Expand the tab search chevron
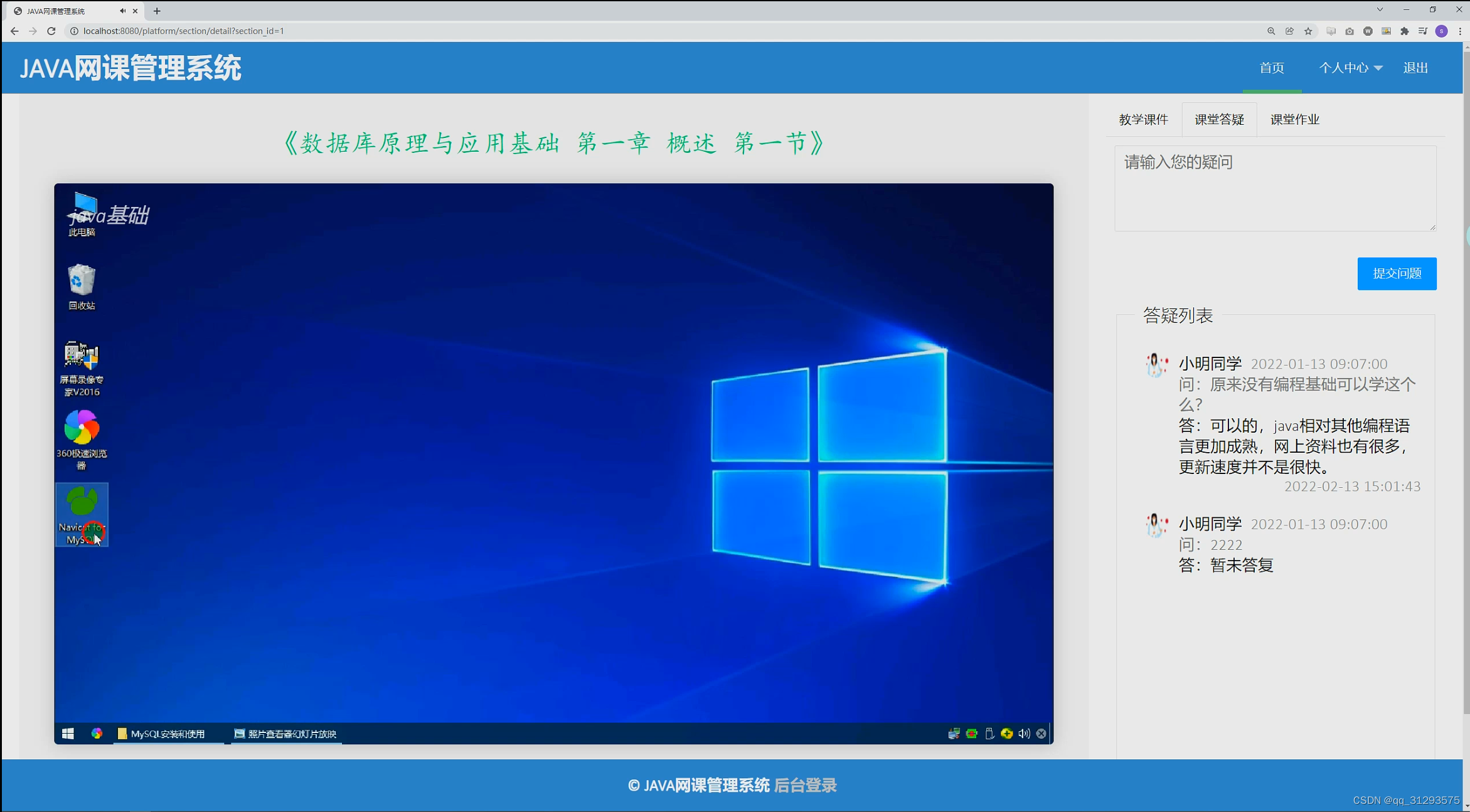Image resolution: width=1470 pixels, height=812 pixels. pyautogui.click(x=1380, y=9)
